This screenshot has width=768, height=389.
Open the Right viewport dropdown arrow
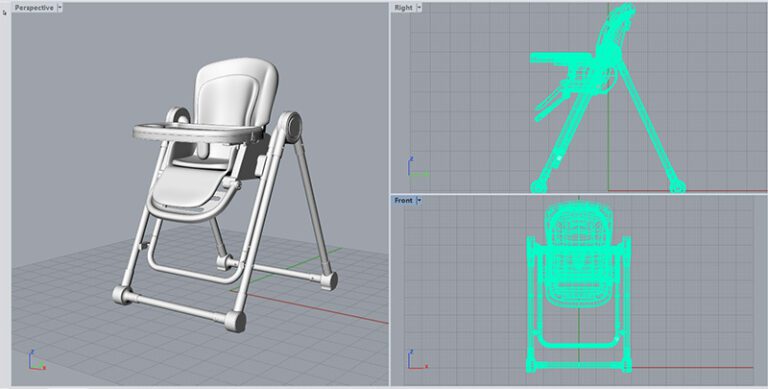tap(419, 7)
